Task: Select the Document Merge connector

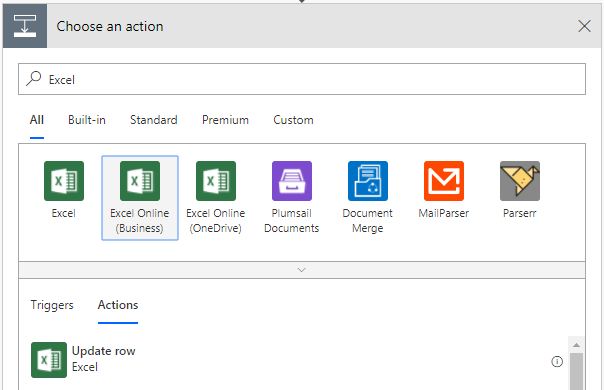Action: pyautogui.click(x=367, y=198)
